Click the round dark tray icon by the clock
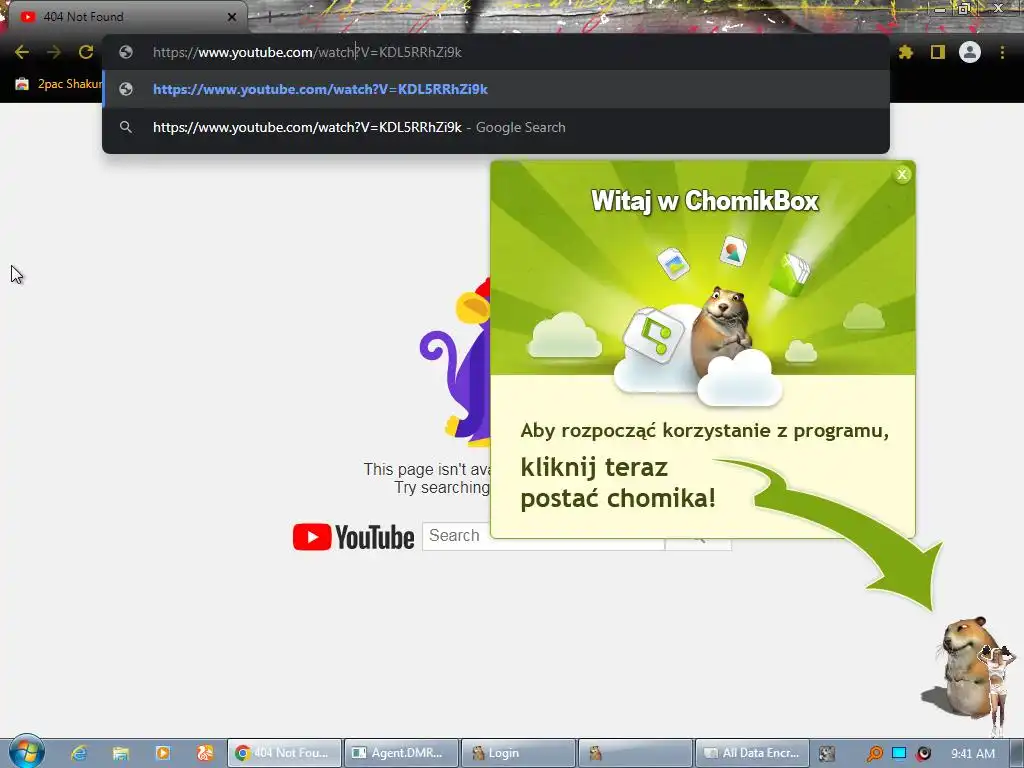Screen dimensions: 1024x768 [x=923, y=754]
